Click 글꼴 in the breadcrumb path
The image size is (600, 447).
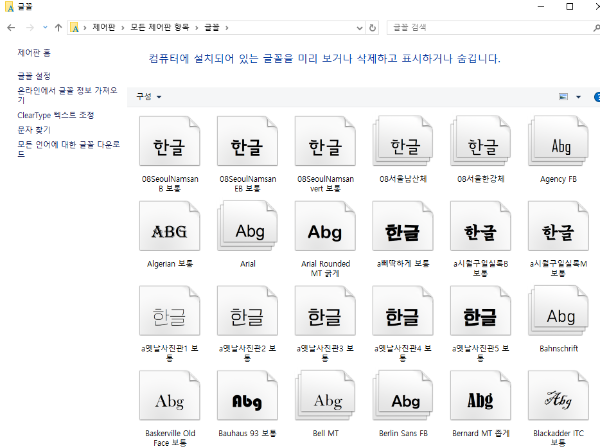coord(212,28)
